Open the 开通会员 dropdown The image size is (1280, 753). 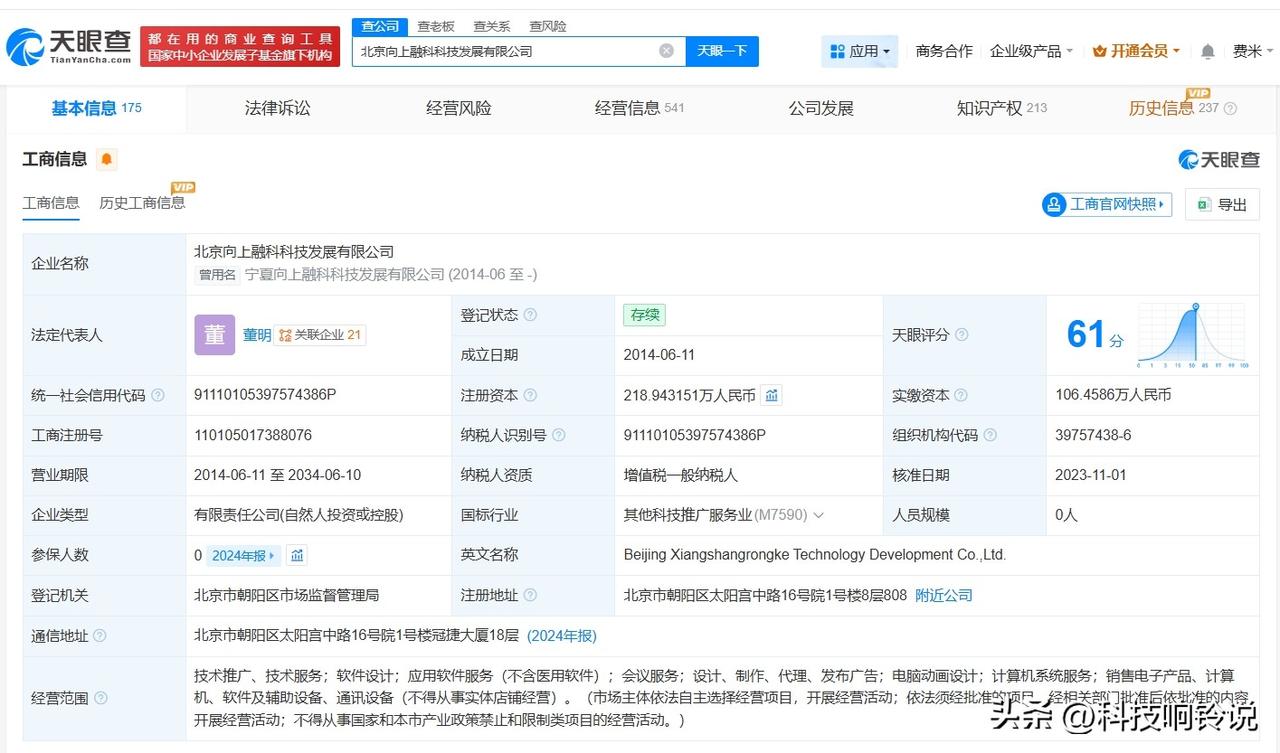tap(1136, 51)
